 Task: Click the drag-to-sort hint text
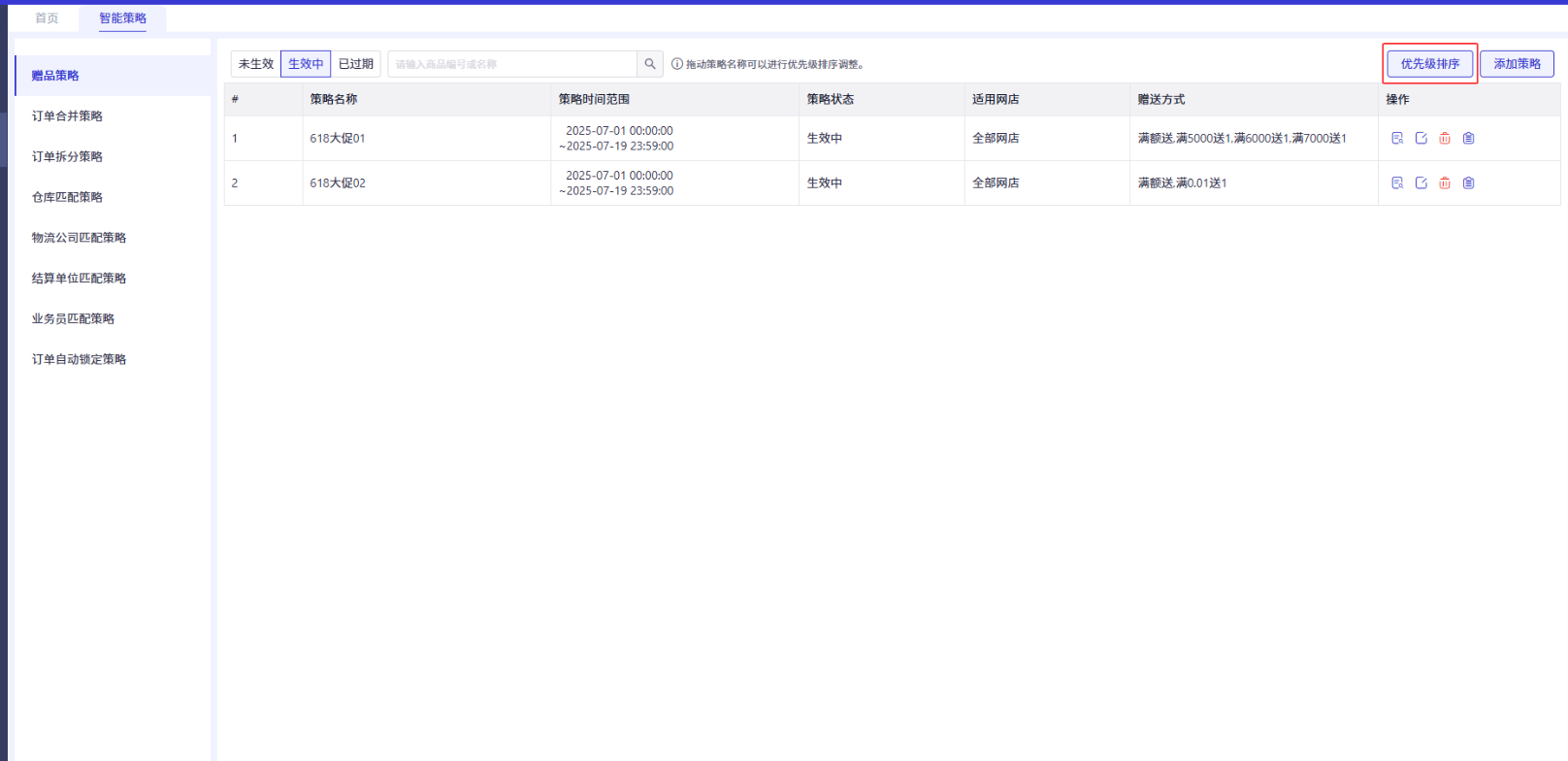[774, 64]
